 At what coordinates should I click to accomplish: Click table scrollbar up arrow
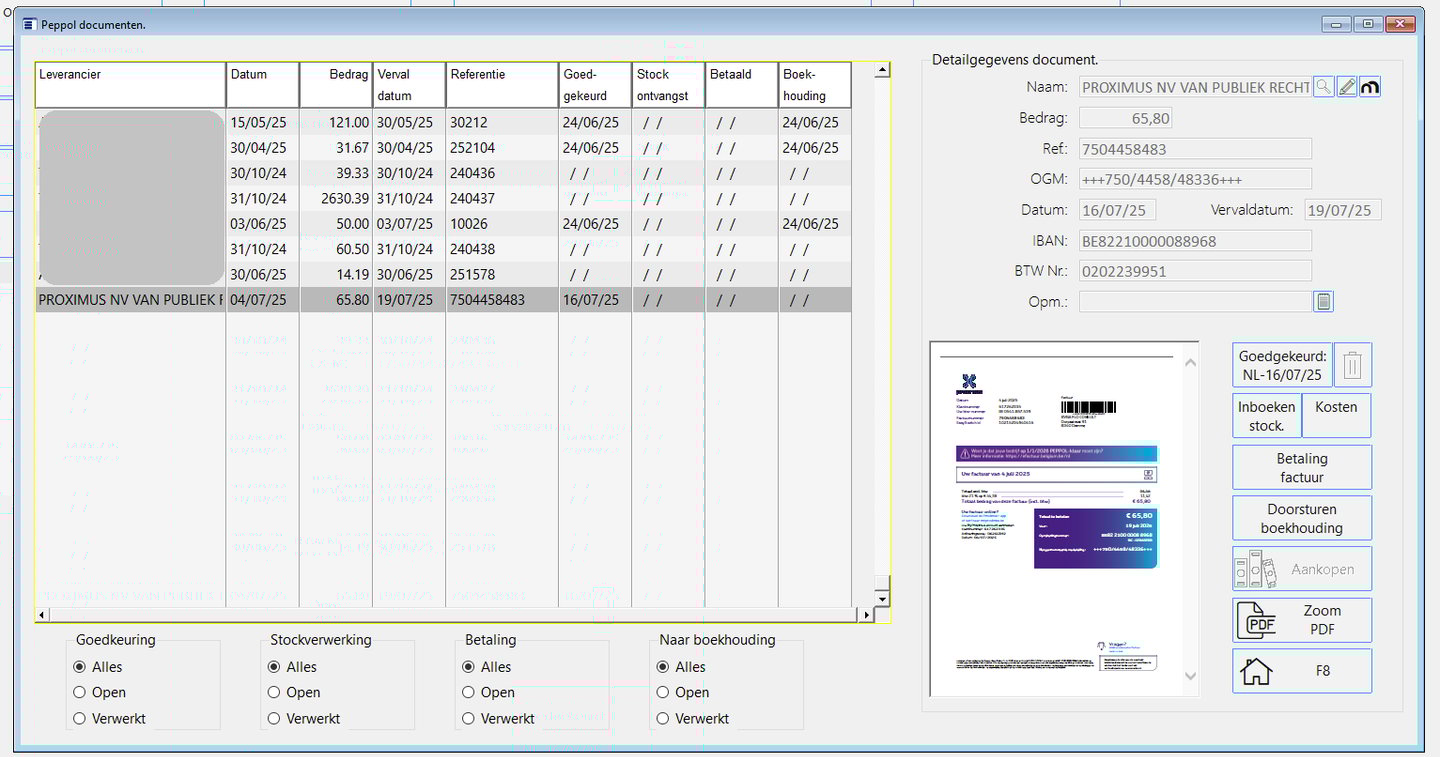pyautogui.click(x=882, y=71)
